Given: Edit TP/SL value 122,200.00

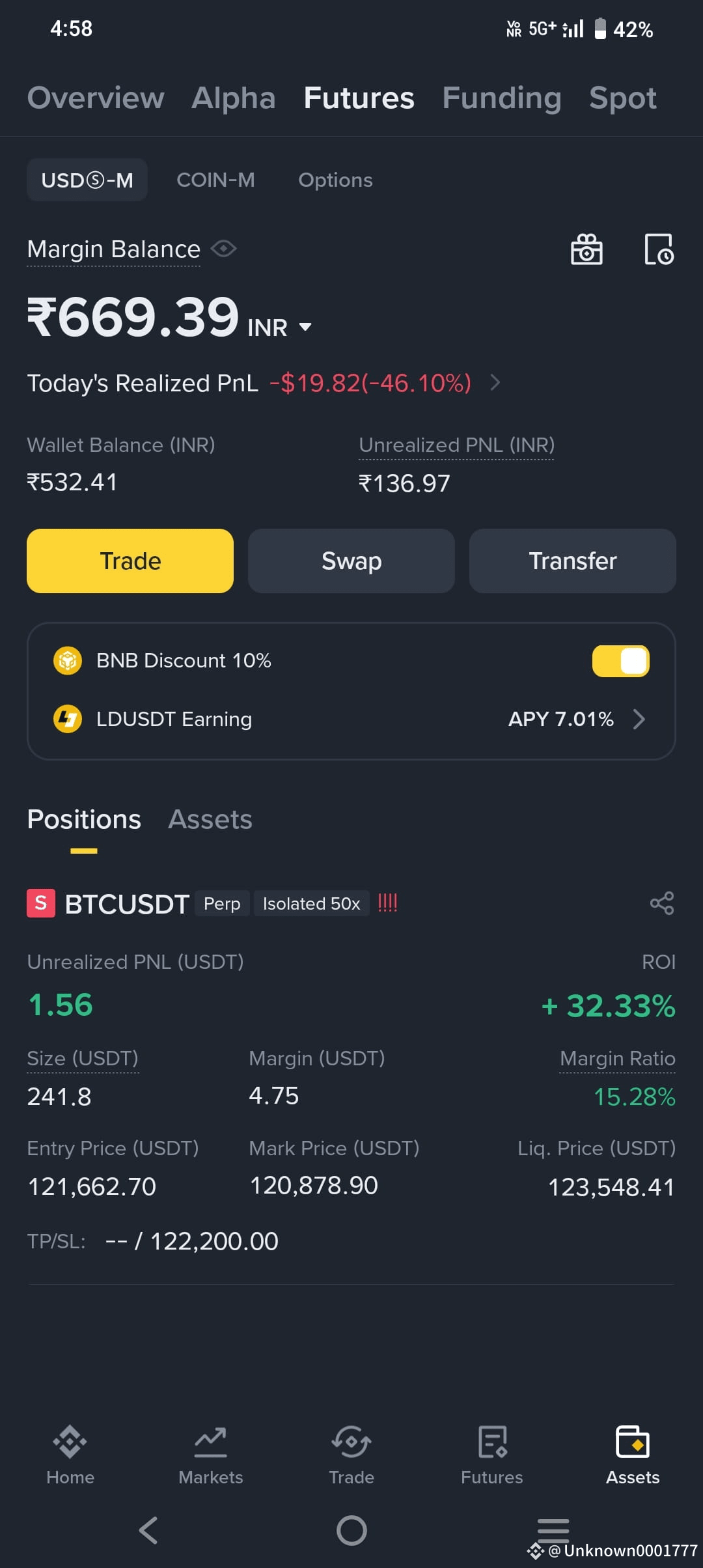Looking at the screenshot, I should pos(215,1241).
